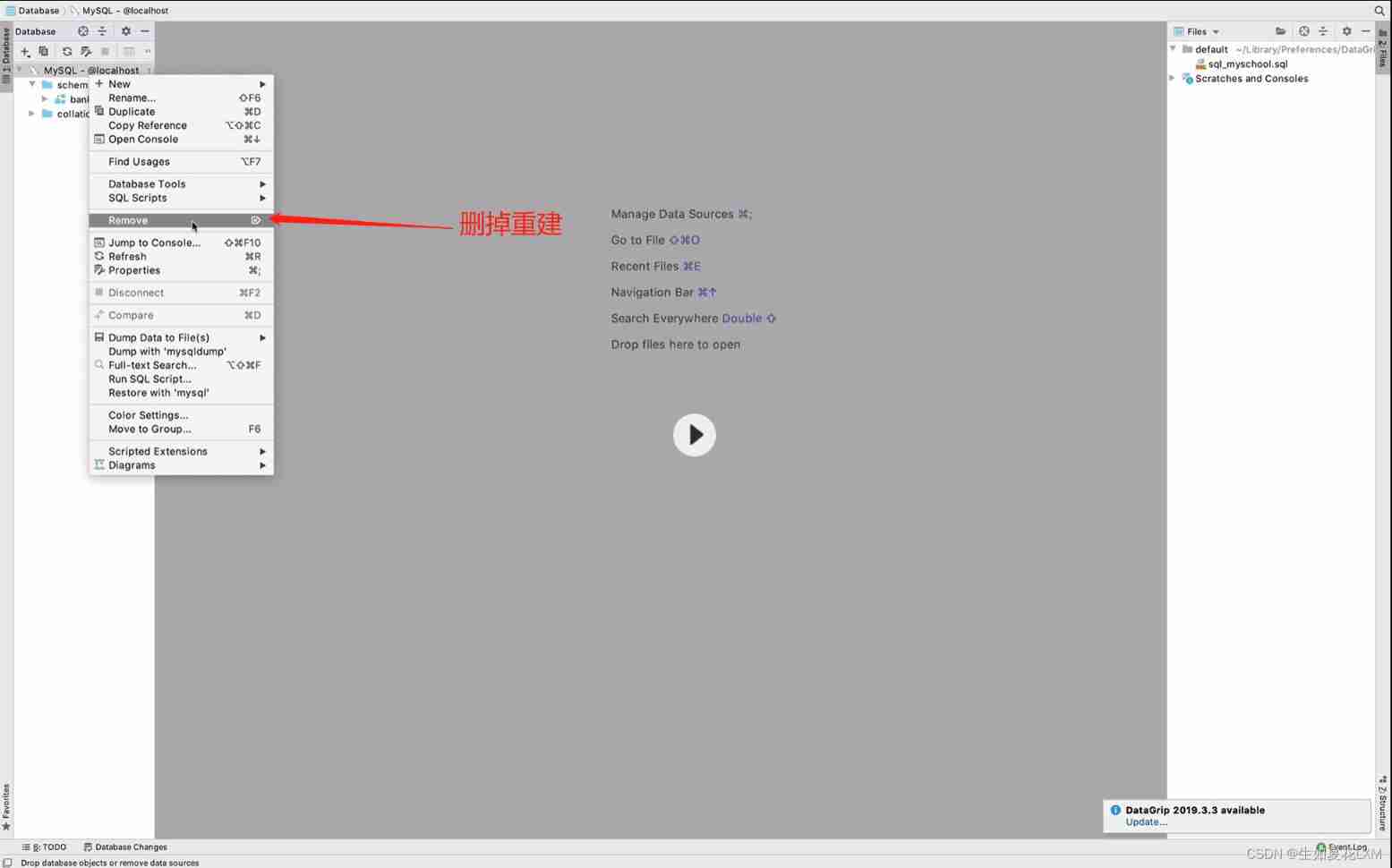Collapse the MySQL - @localhost tree node
Viewport: 1392px width, 868px height.
pos(19,70)
